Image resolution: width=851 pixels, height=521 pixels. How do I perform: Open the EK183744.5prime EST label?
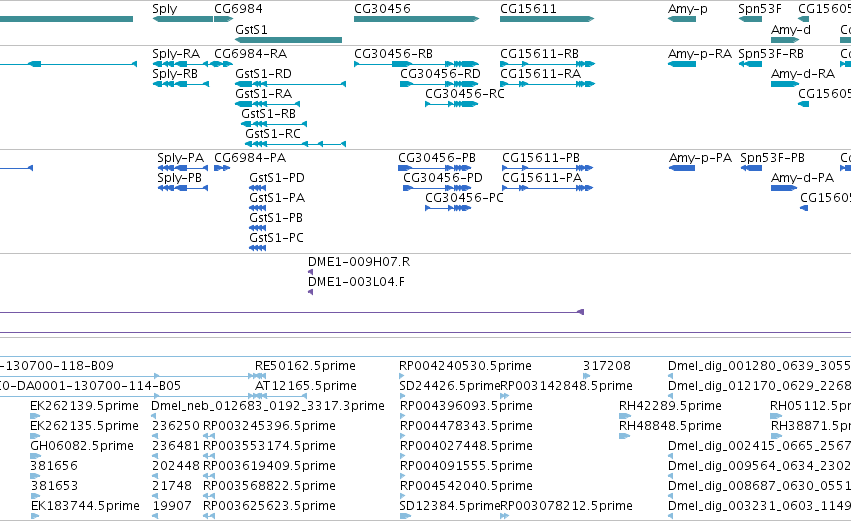point(85,506)
